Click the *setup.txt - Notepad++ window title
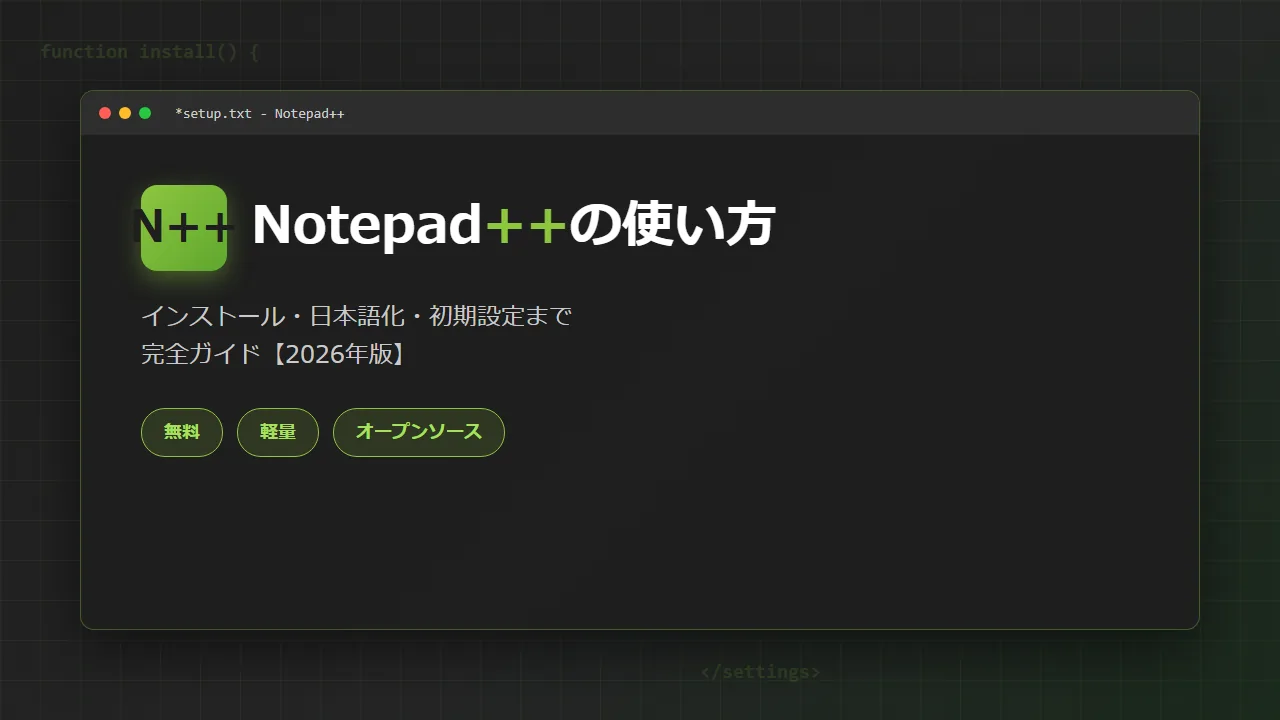The height and width of the screenshot is (720, 1280). click(260, 113)
